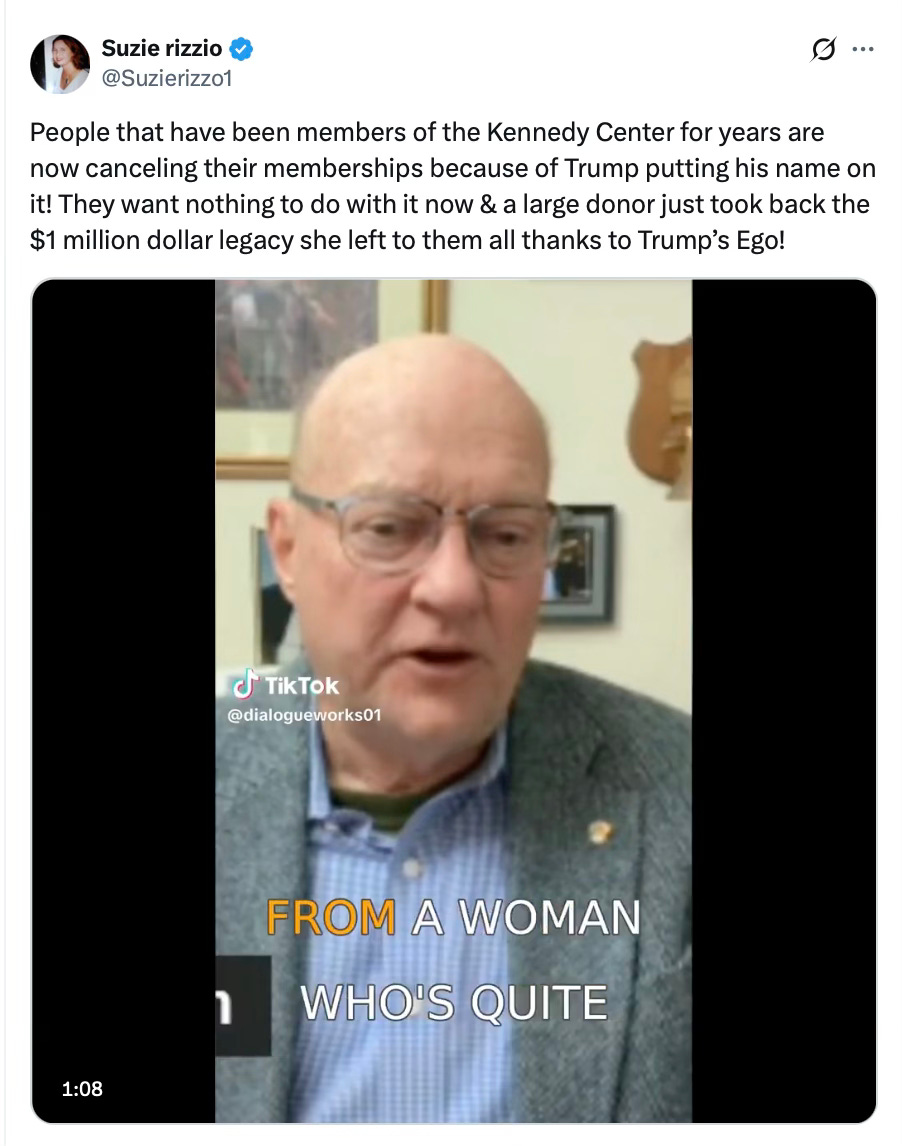Open the @Suzierizzo1 handle link
902x1146 pixels.
pyautogui.click(x=167, y=78)
